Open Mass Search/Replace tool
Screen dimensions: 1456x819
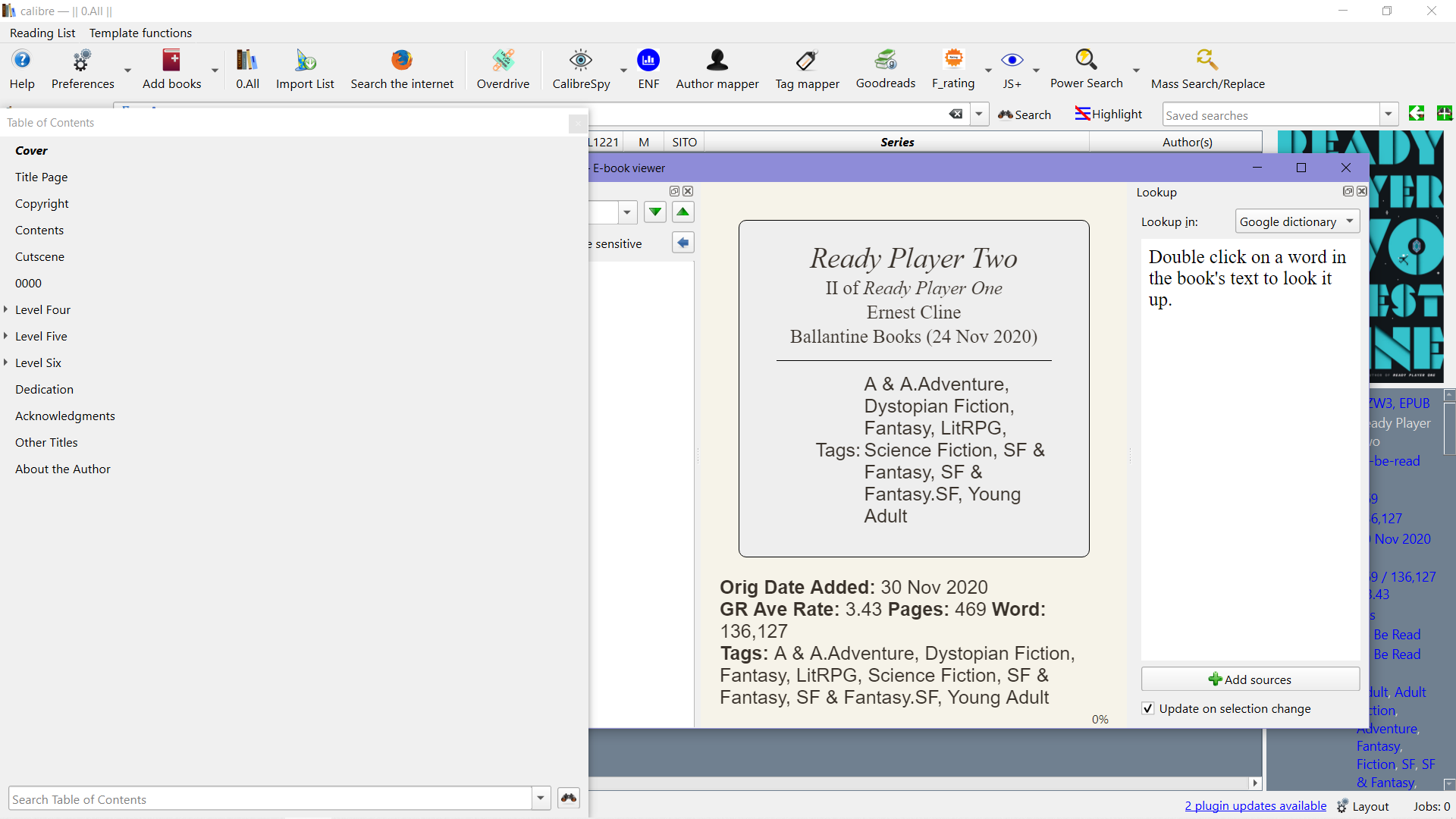pyautogui.click(x=1207, y=69)
